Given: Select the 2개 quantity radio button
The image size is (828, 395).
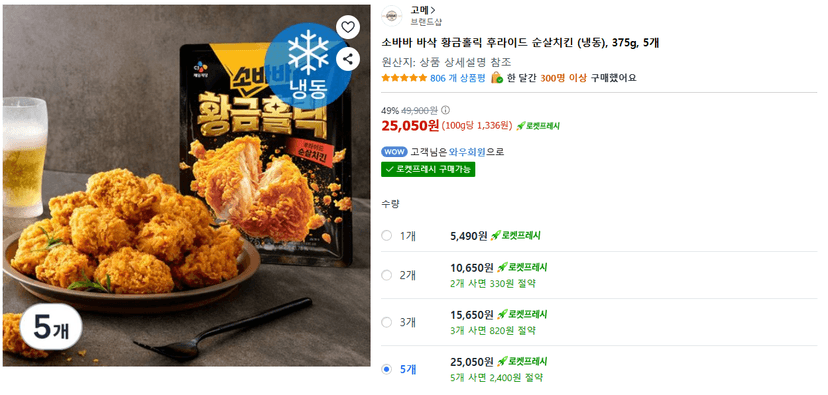Looking at the screenshot, I should click(387, 275).
